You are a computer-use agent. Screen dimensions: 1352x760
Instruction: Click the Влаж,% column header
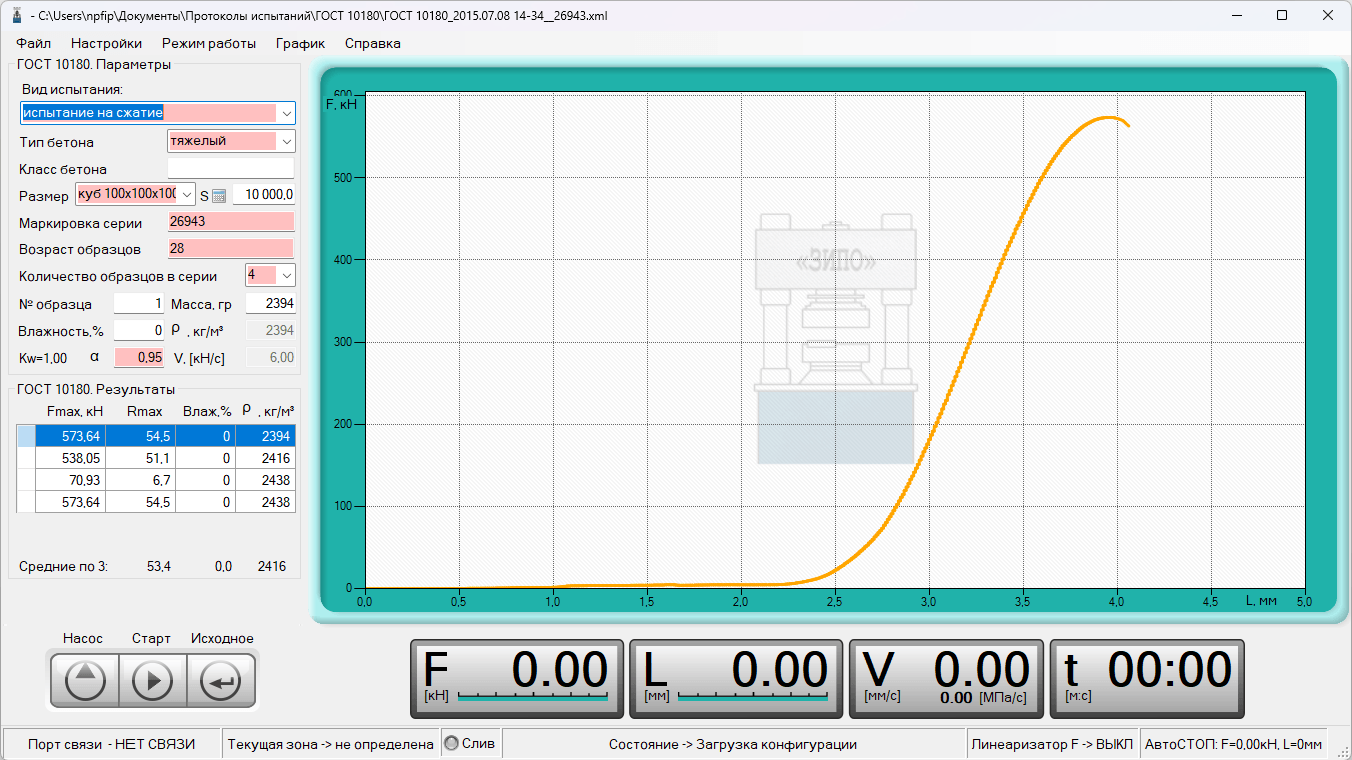206,411
